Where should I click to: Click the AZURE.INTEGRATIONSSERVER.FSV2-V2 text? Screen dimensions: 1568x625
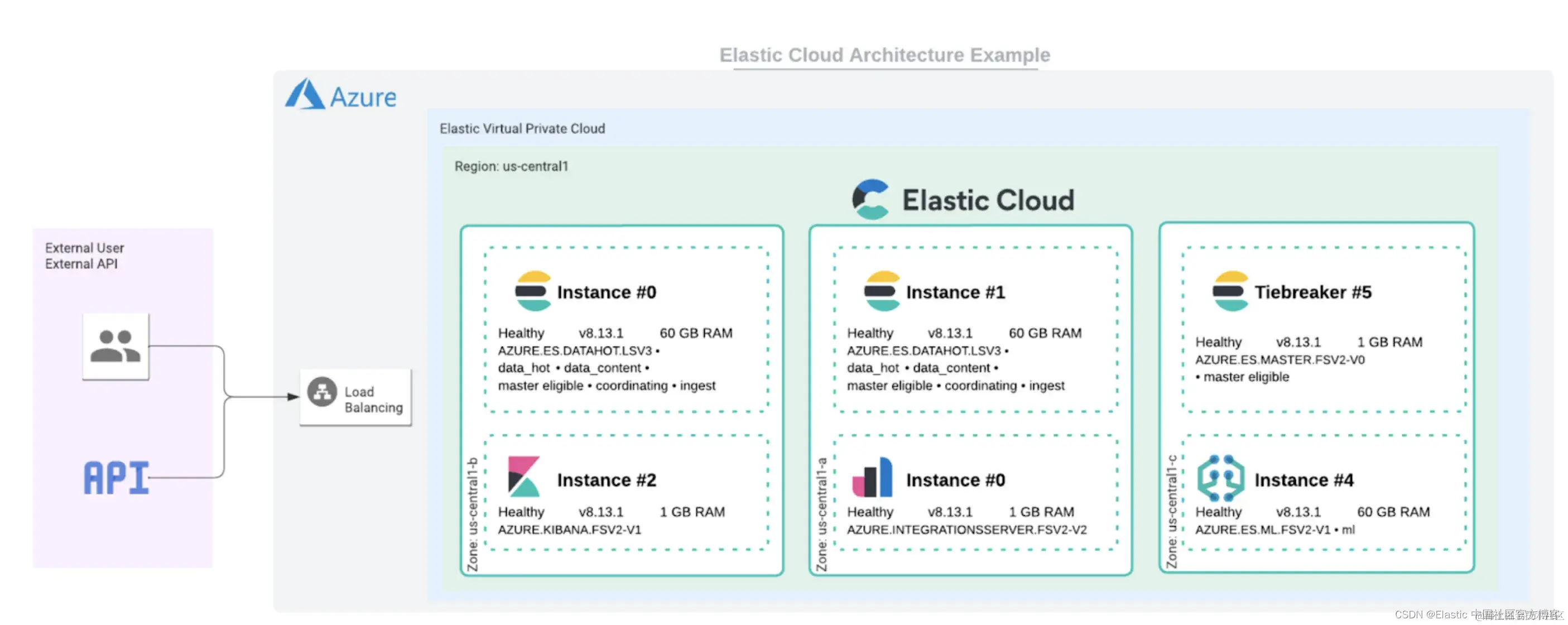click(x=966, y=530)
